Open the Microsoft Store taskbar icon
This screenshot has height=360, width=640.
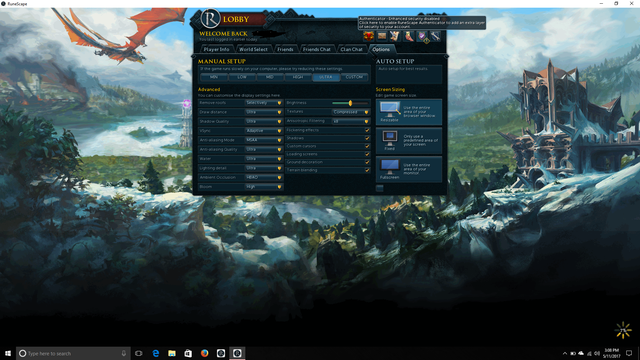point(188,353)
